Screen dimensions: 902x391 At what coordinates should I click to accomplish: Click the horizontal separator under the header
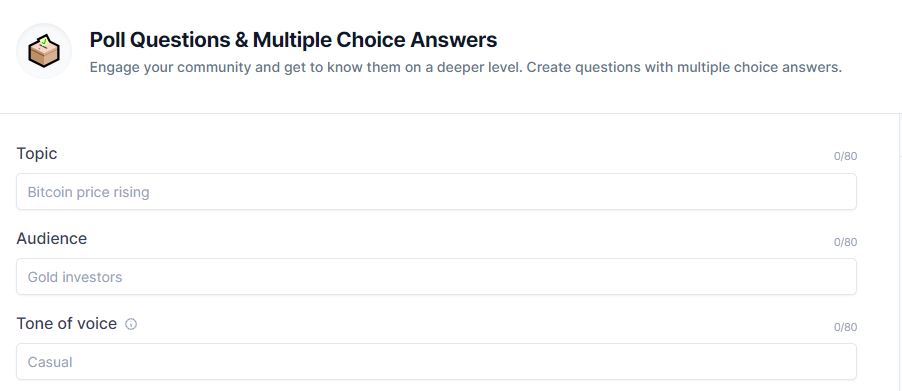(x=451, y=113)
